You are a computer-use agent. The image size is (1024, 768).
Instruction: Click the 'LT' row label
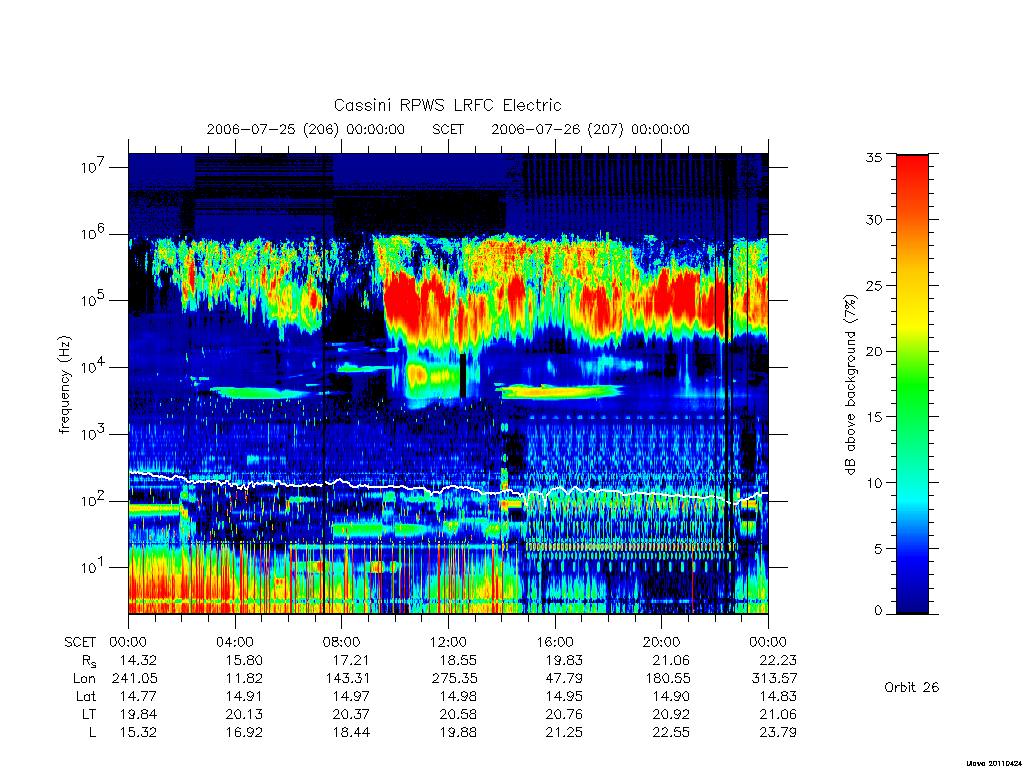coord(89,714)
